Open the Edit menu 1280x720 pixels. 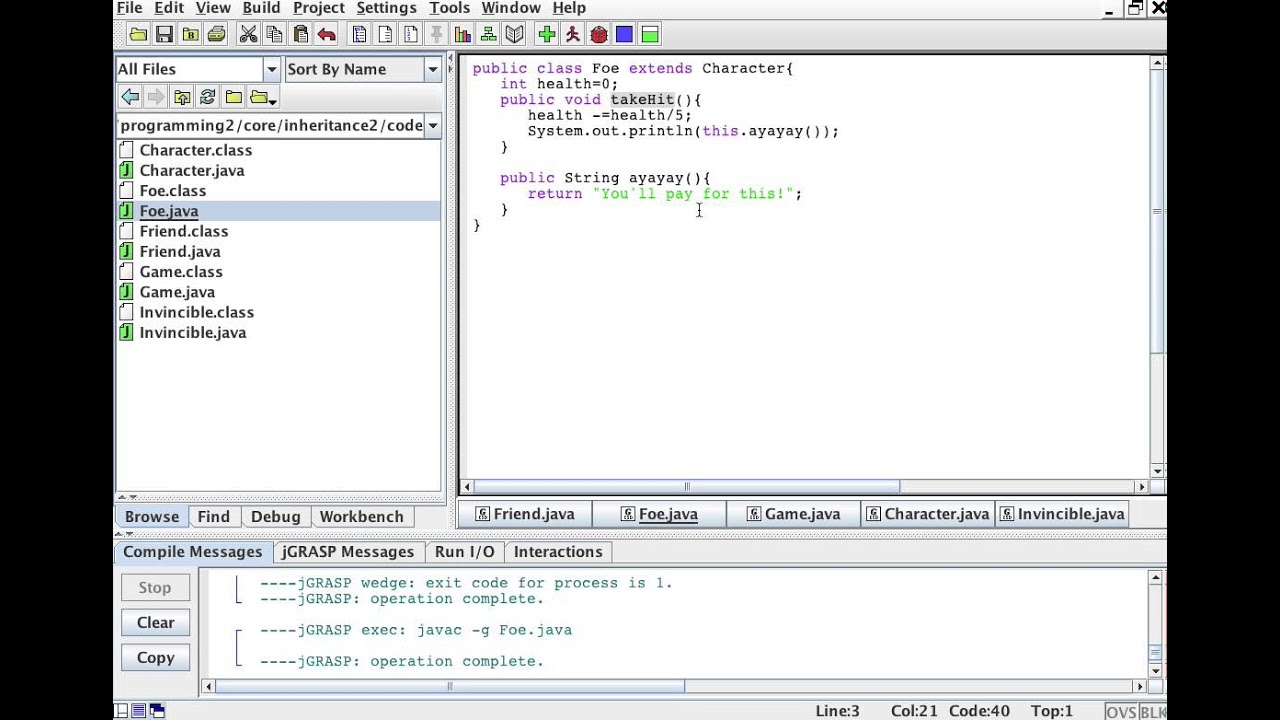point(169,8)
